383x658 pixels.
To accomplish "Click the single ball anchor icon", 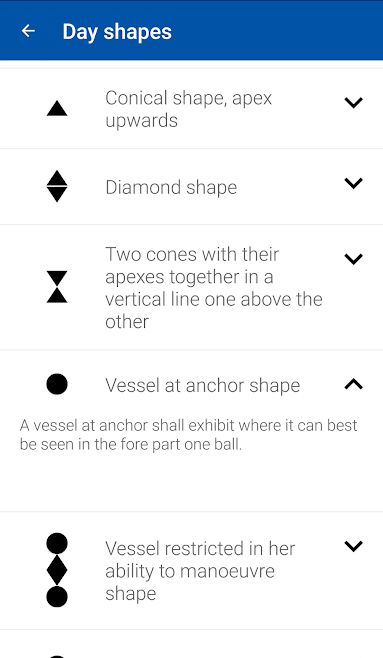I will pyautogui.click(x=57, y=384).
